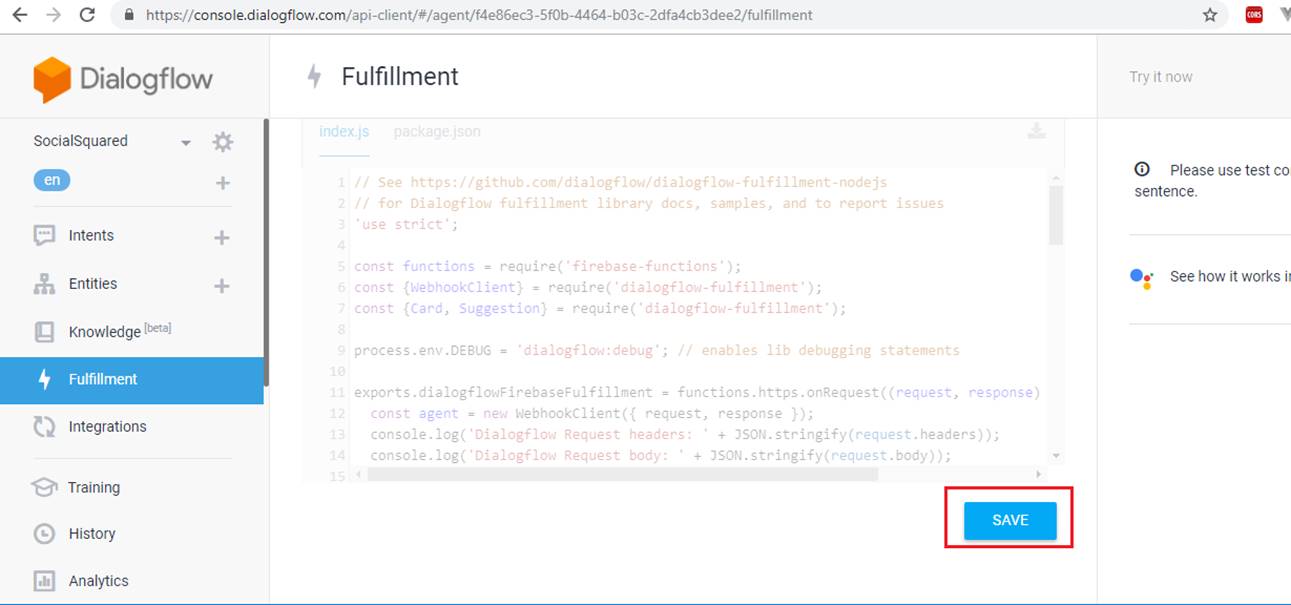Image resolution: width=1291 pixels, height=605 pixels.
Task: Open the Integrations page
Action: point(107,427)
